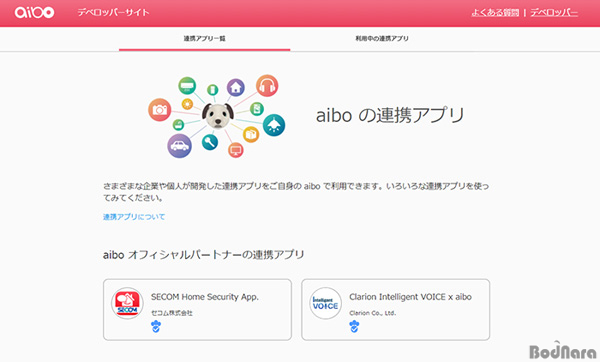The width and height of the screenshot is (600, 362).
Task: Click the verified badge on SECOM card
Action: point(156,327)
